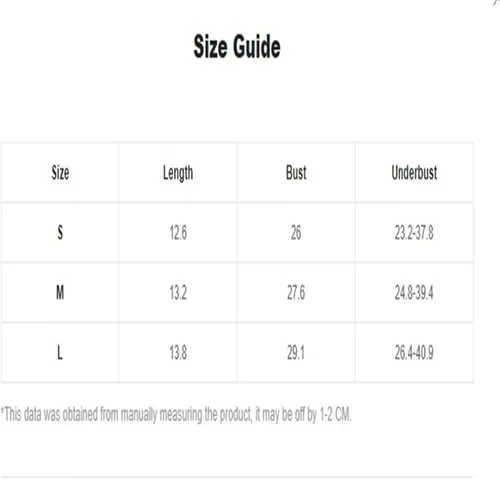Click the bust value 29.1
The width and height of the screenshot is (500, 479).
click(x=296, y=353)
